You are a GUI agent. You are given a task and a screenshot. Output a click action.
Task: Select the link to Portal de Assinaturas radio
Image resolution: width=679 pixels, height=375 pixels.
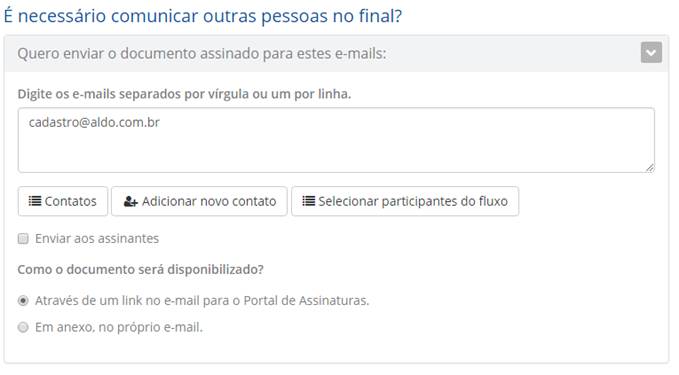23,301
